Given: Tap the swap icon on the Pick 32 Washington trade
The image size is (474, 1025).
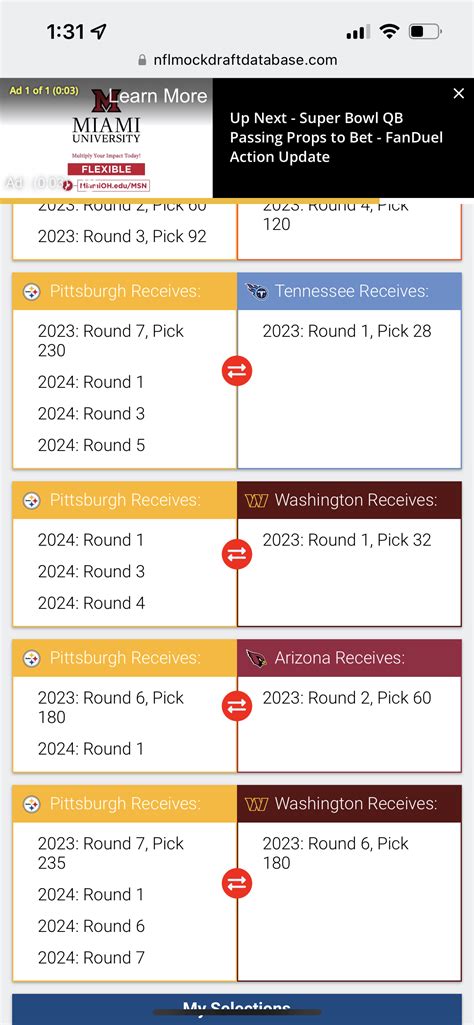Looking at the screenshot, I should pos(237,554).
